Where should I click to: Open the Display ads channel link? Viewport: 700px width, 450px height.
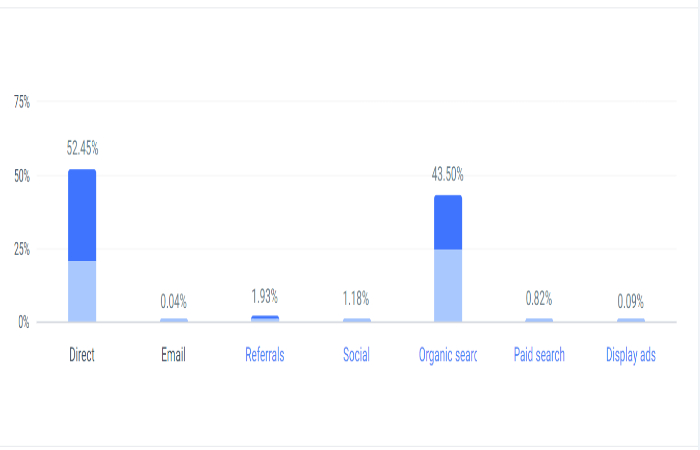tap(631, 355)
